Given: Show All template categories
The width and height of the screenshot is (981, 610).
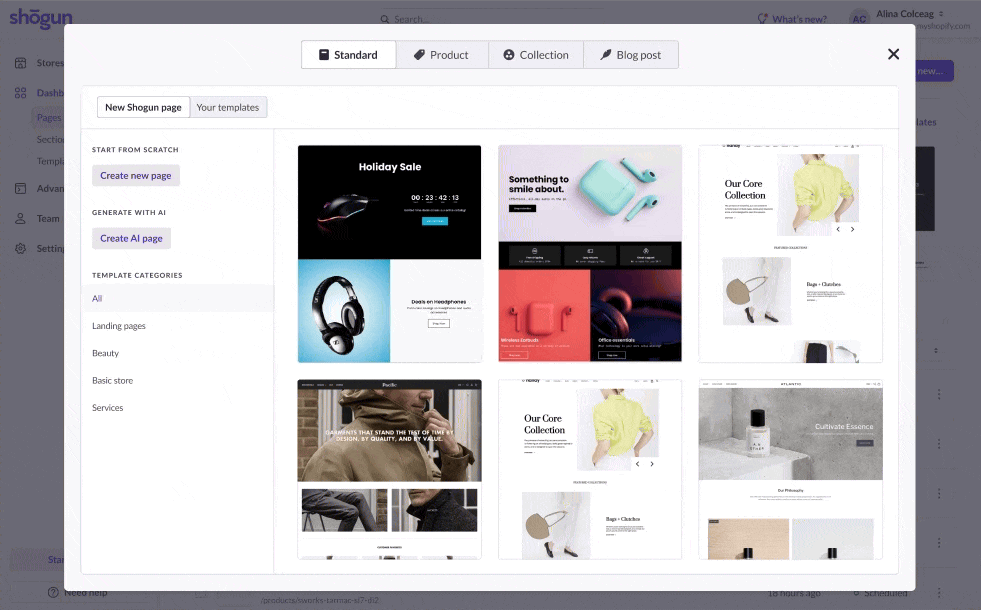Looking at the screenshot, I should coord(97,298).
